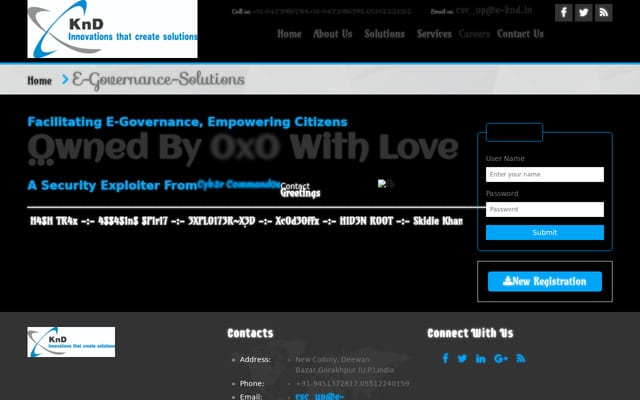Click the Contact Greetings text

tap(300, 190)
